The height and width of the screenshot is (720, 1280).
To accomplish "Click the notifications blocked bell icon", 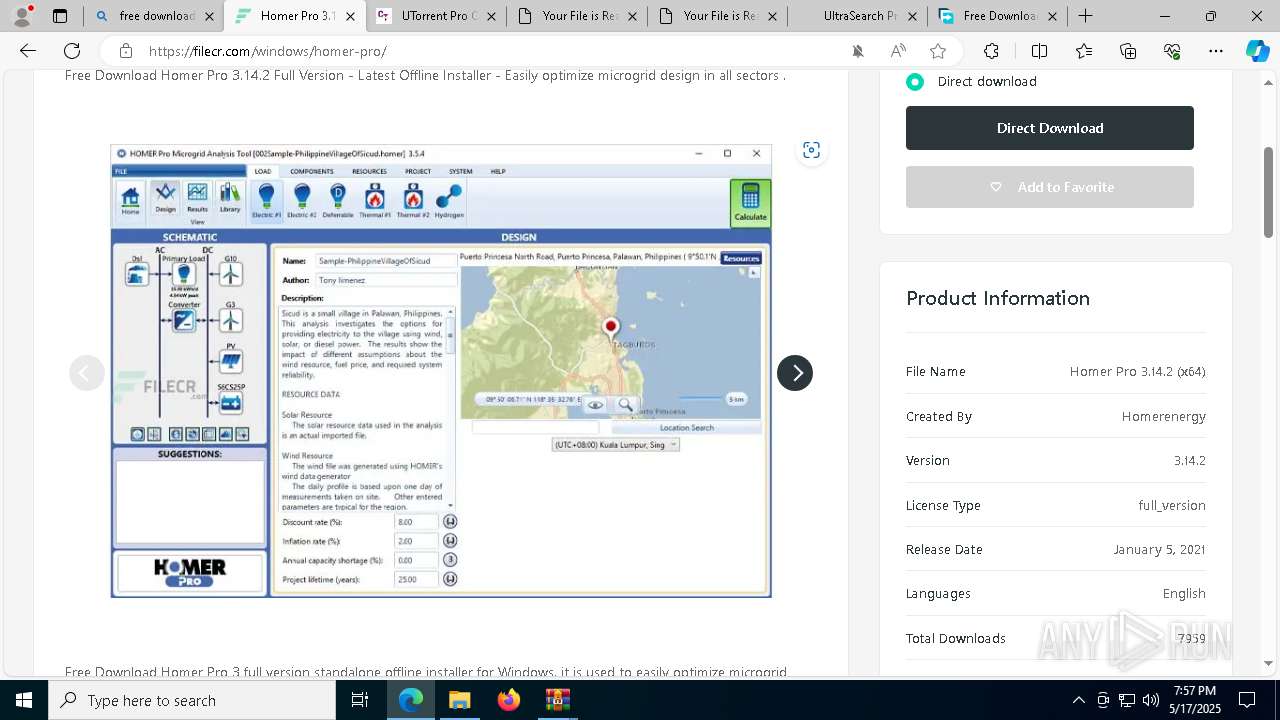I will (858, 51).
